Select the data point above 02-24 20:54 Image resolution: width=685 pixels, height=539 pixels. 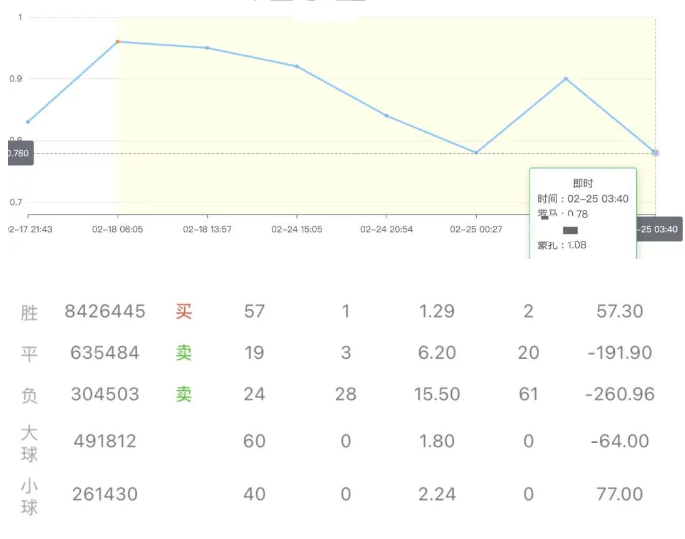pyautogui.click(x=386, y=116)
